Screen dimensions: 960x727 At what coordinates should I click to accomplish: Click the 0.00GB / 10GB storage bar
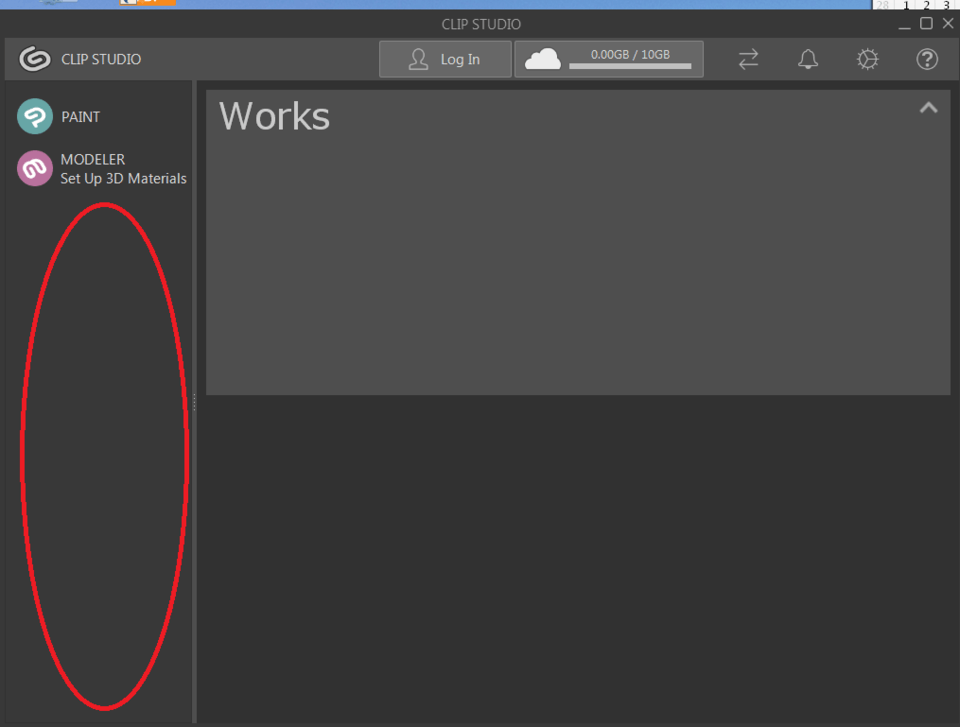(630, 66)
